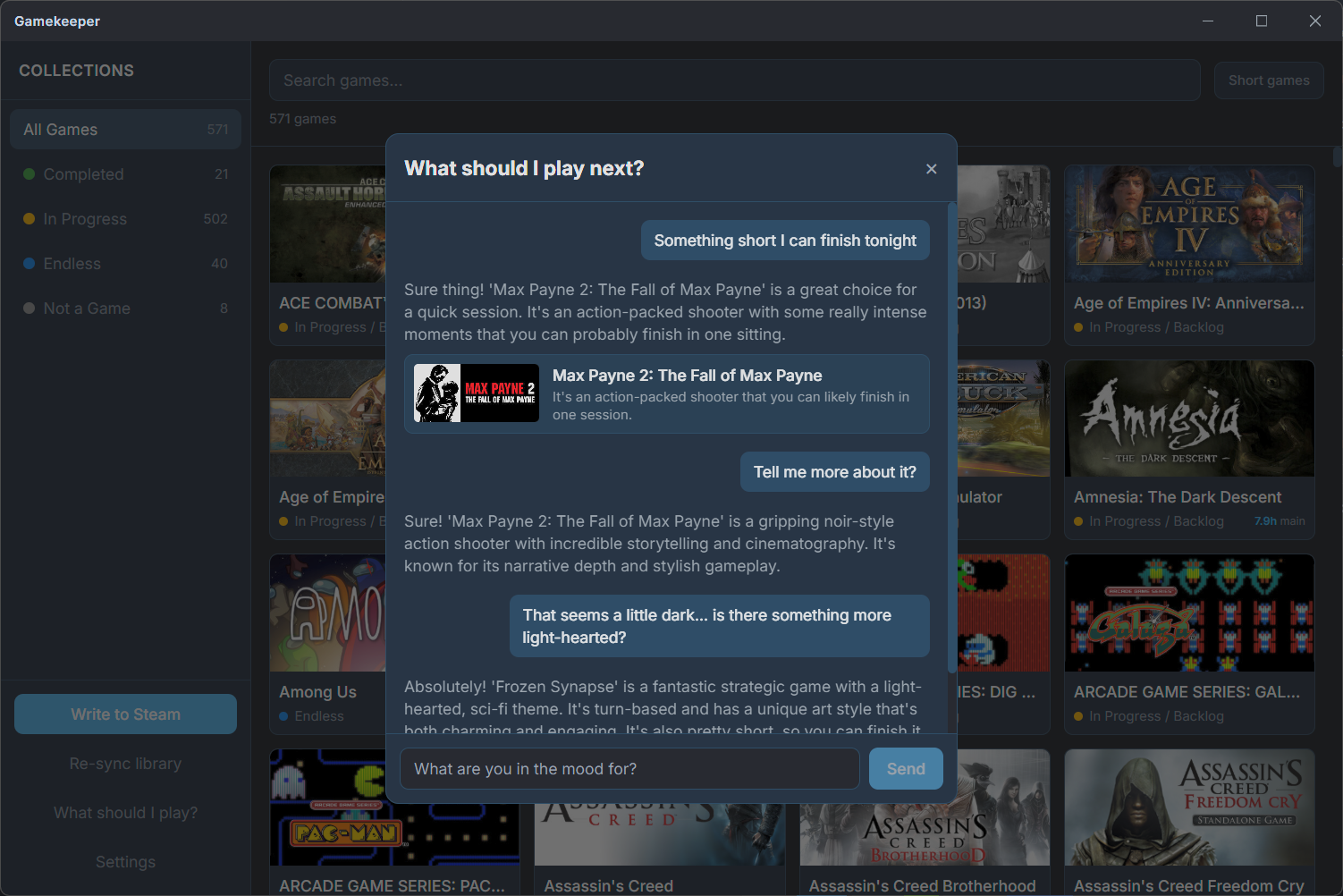The image size is (1343, 896).
Task: Click the green Completed status dot
Action: click(29, 174)
